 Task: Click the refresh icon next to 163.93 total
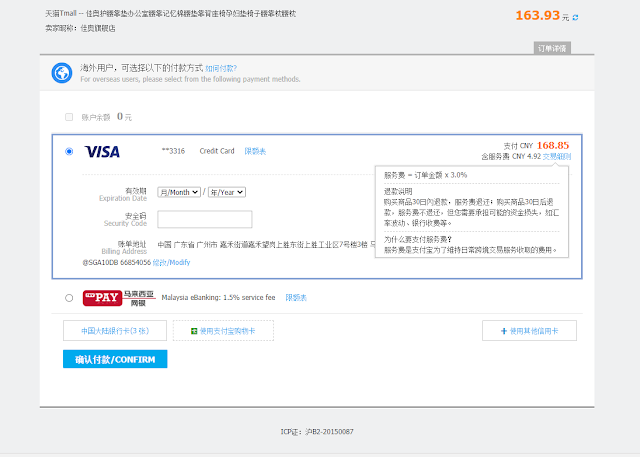pos(575,18)
